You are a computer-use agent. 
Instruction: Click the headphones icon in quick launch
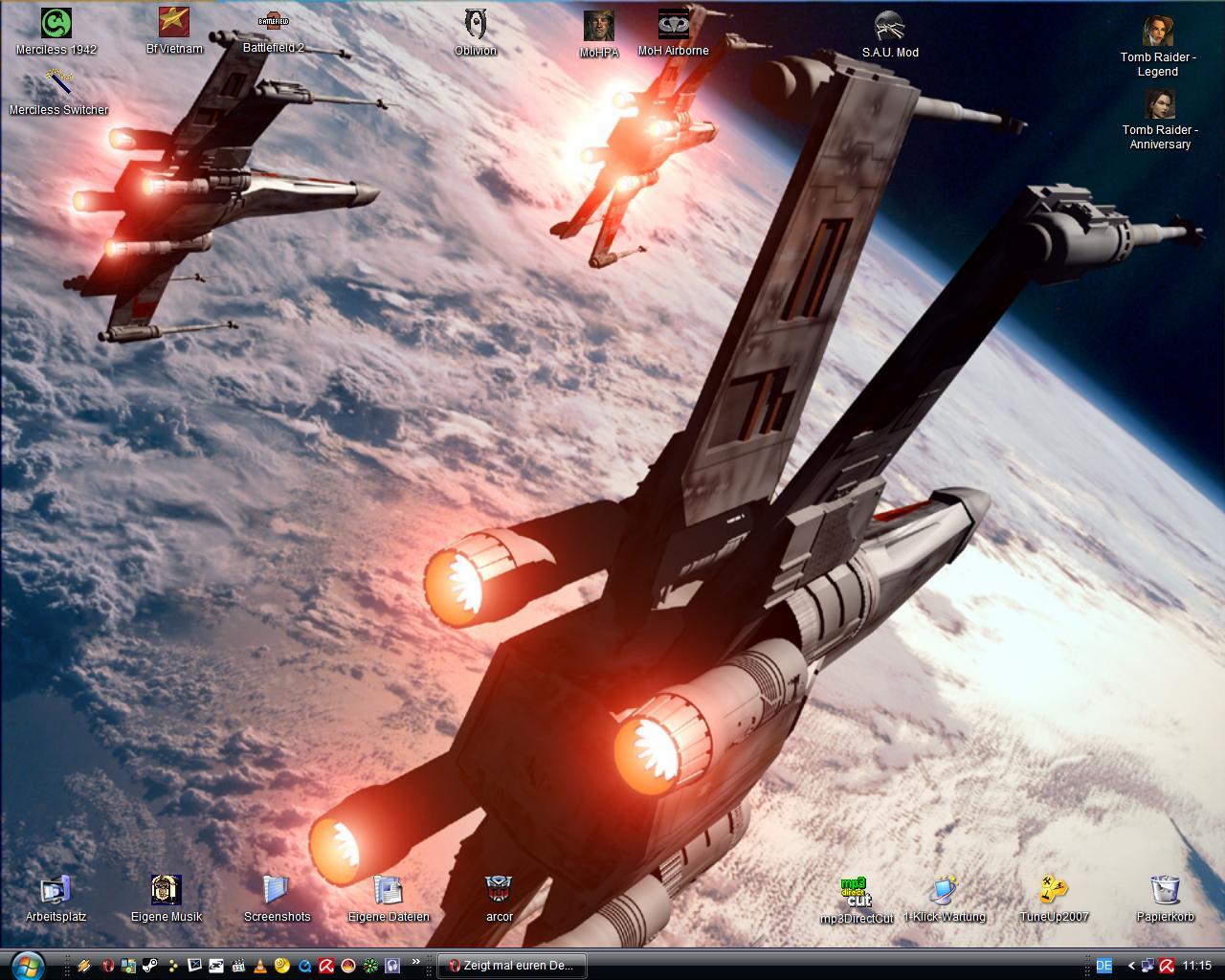point(392,966)
